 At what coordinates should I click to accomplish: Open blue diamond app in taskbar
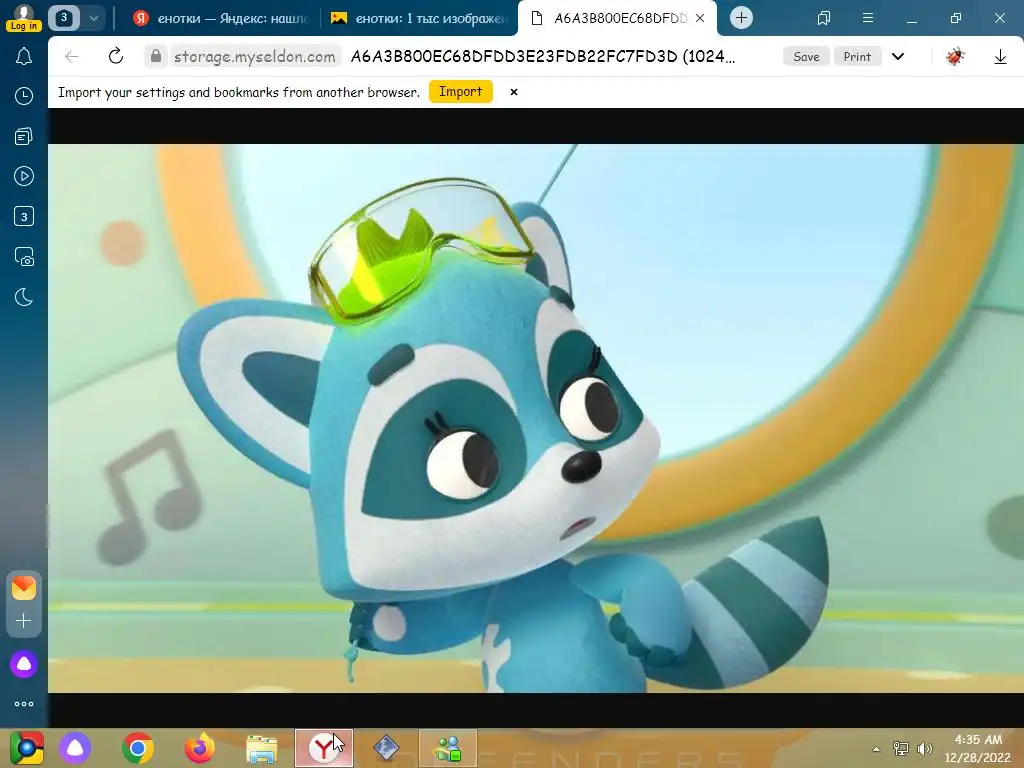click(x=386, y=748)
